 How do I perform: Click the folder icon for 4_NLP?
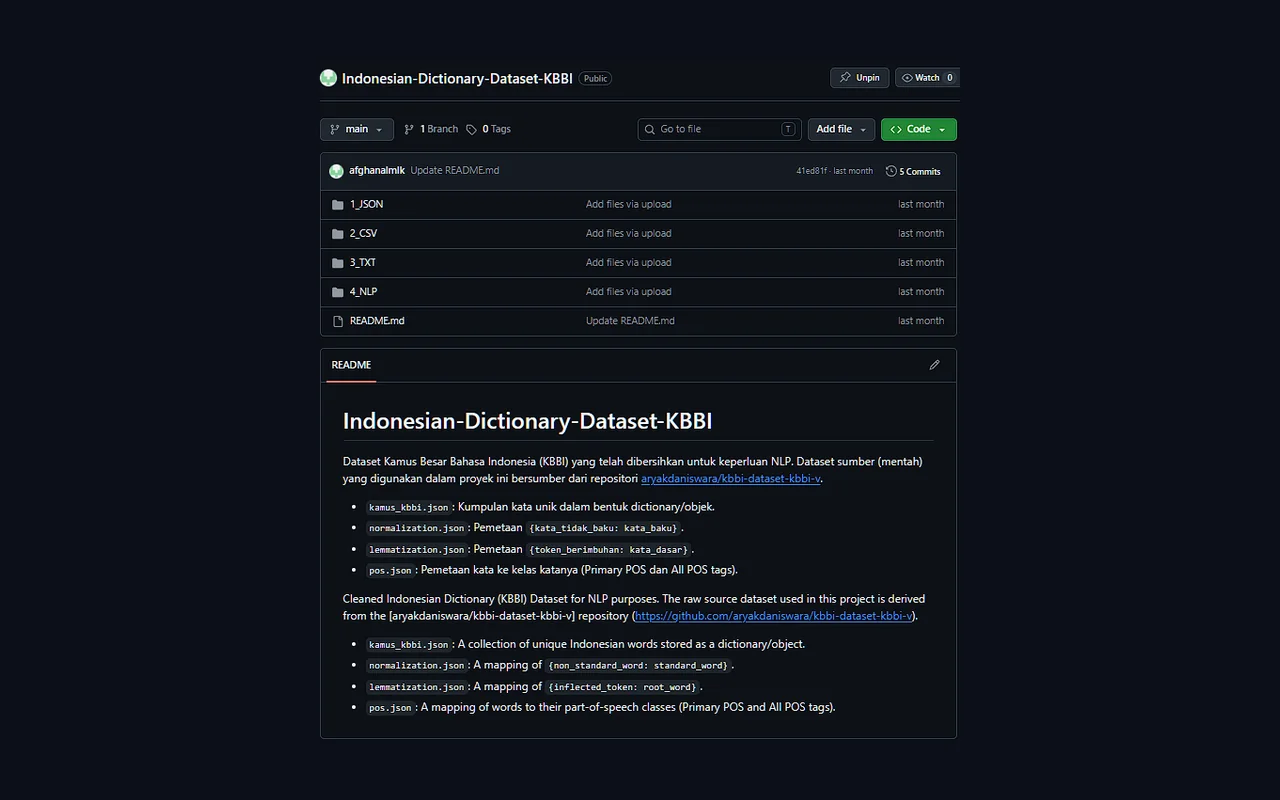point(338,291)
